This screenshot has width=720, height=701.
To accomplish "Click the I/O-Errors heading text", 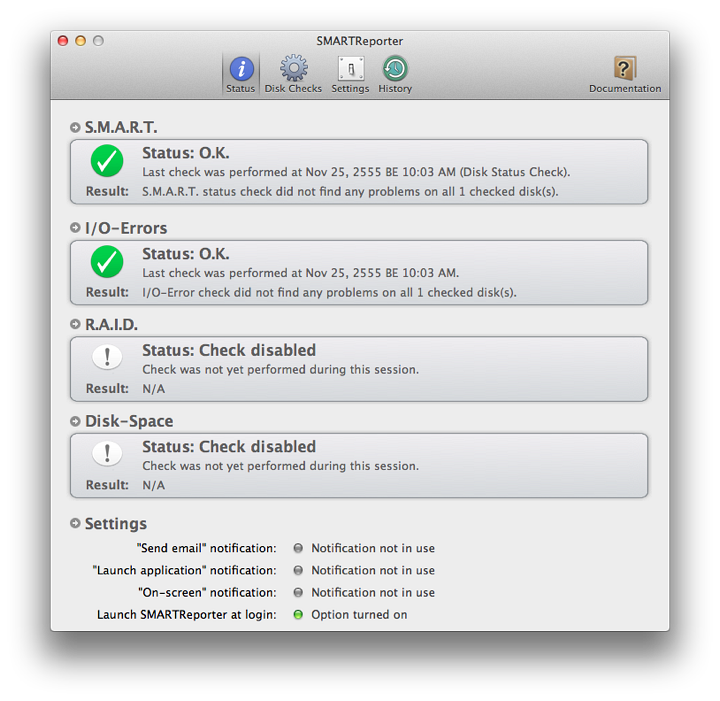I will pos(126,228).
